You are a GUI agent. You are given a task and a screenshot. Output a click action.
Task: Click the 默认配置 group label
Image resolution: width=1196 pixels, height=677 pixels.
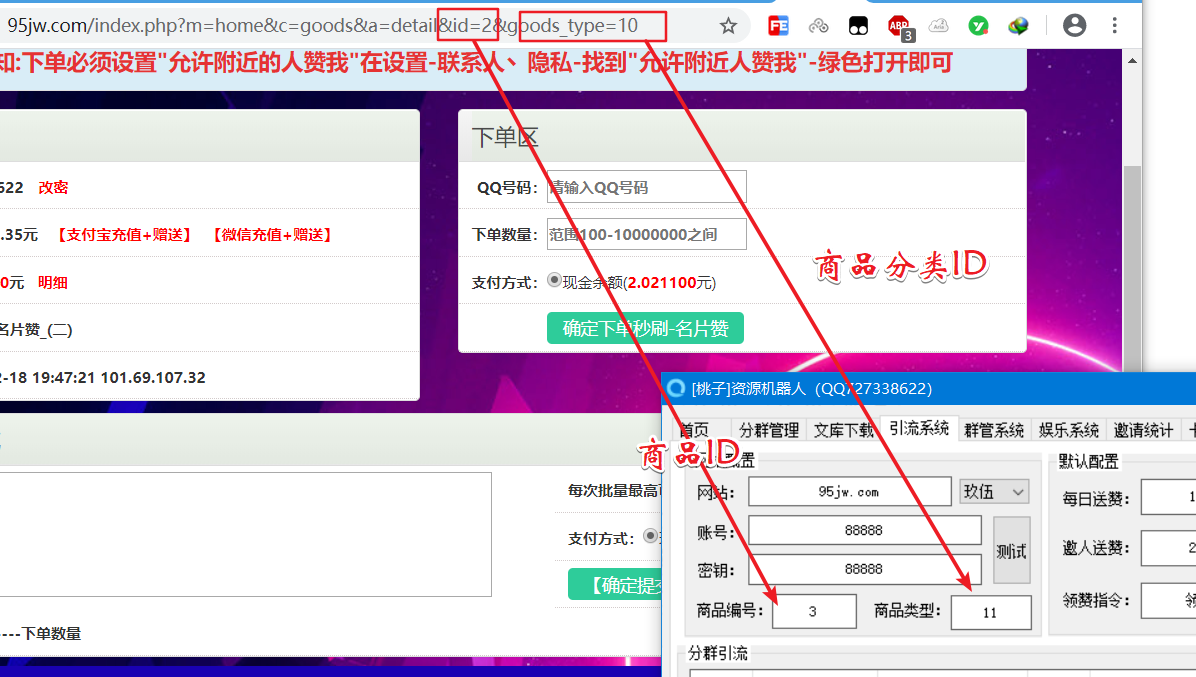pyautogui.click(x=1088, y=461)
